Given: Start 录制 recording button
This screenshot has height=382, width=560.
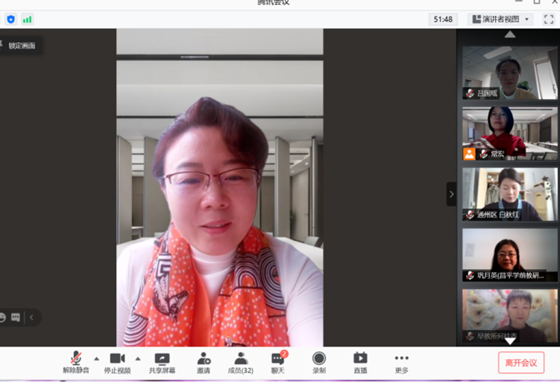Looking at the screenshot, I should 319,363.
